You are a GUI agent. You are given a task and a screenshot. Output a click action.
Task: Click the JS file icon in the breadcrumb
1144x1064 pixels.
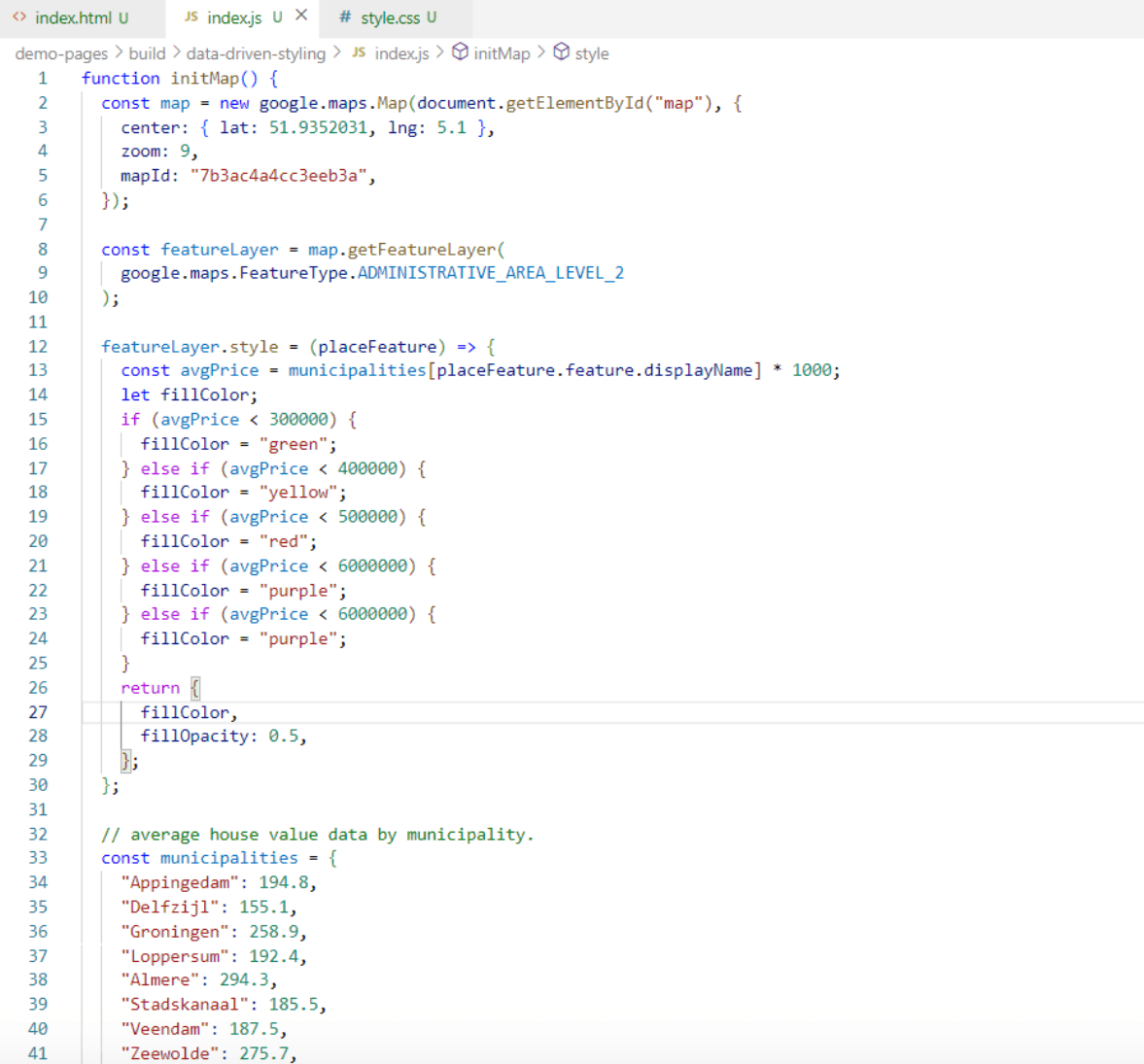click(359, 52)
